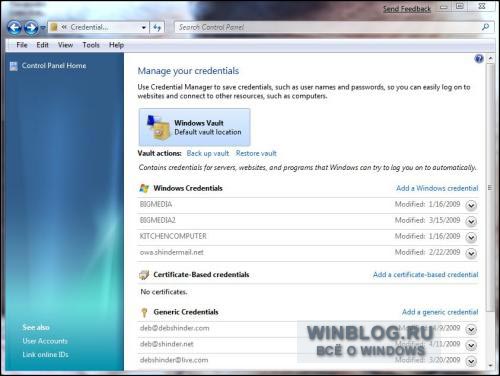
Task: Select the debshinder@live.com entry
Action: pyautogui.click(x=174, y=360)
